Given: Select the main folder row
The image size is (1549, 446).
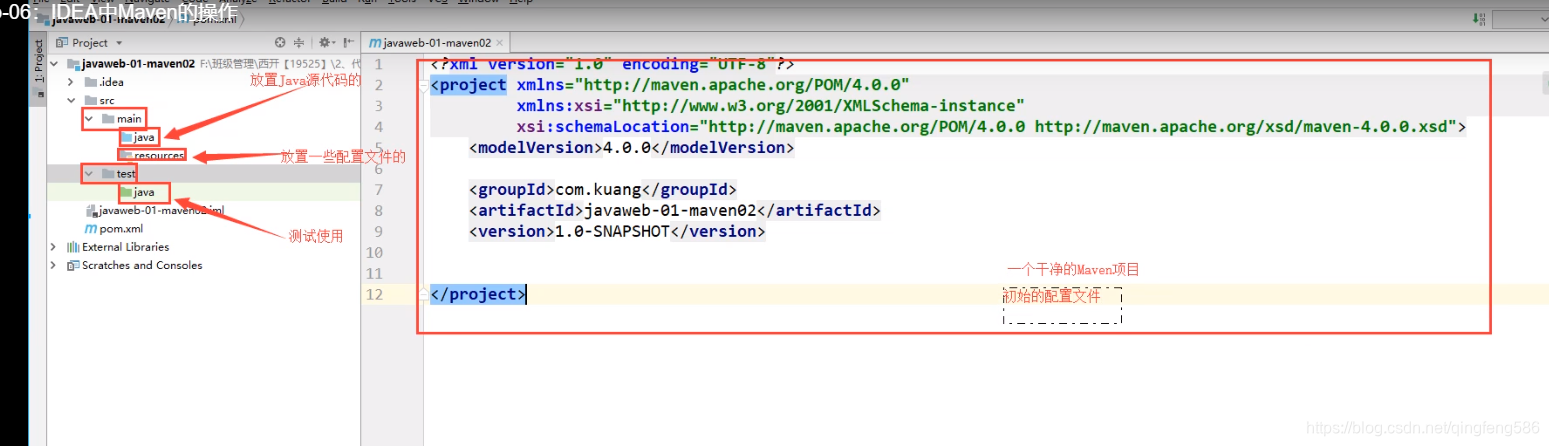Looking at the screenshot, I should (122, 119).
